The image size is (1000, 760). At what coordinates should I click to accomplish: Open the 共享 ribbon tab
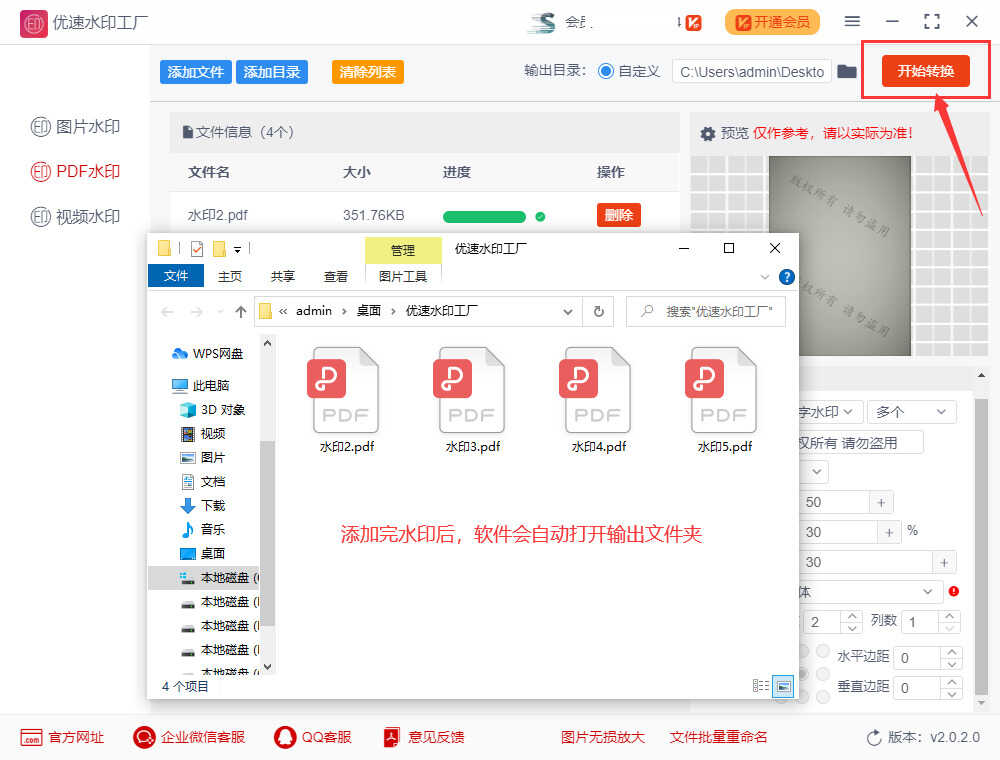pyautogui.click(x=283, y=276)
